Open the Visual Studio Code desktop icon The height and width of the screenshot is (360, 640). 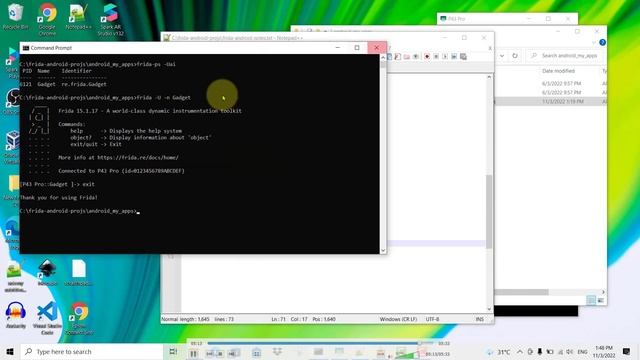(x=47, y=318)
